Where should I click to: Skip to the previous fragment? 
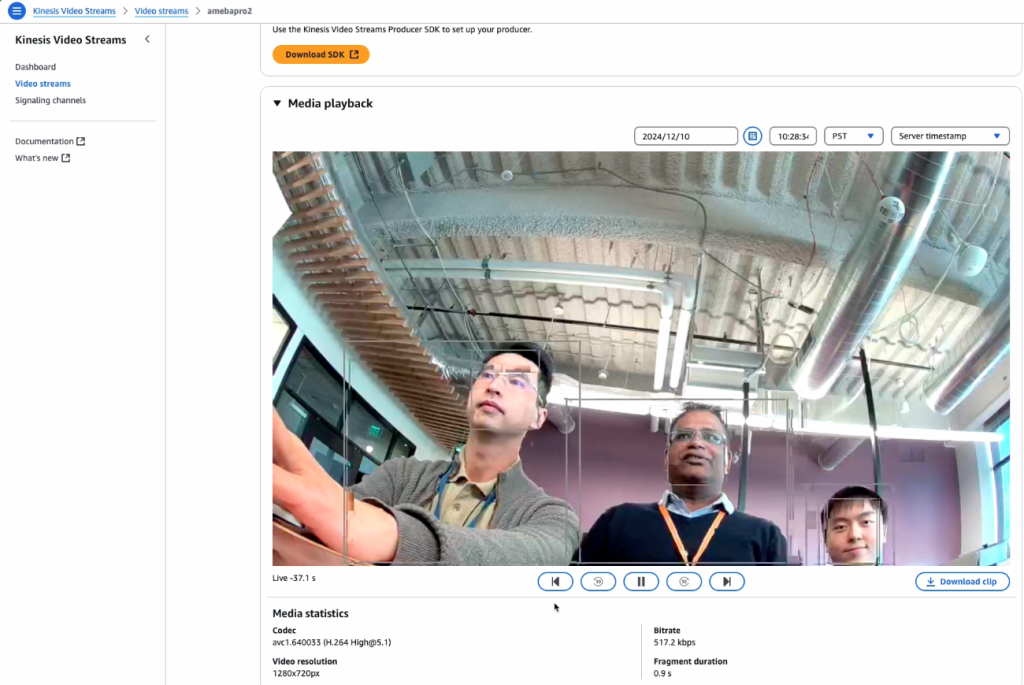555,581
